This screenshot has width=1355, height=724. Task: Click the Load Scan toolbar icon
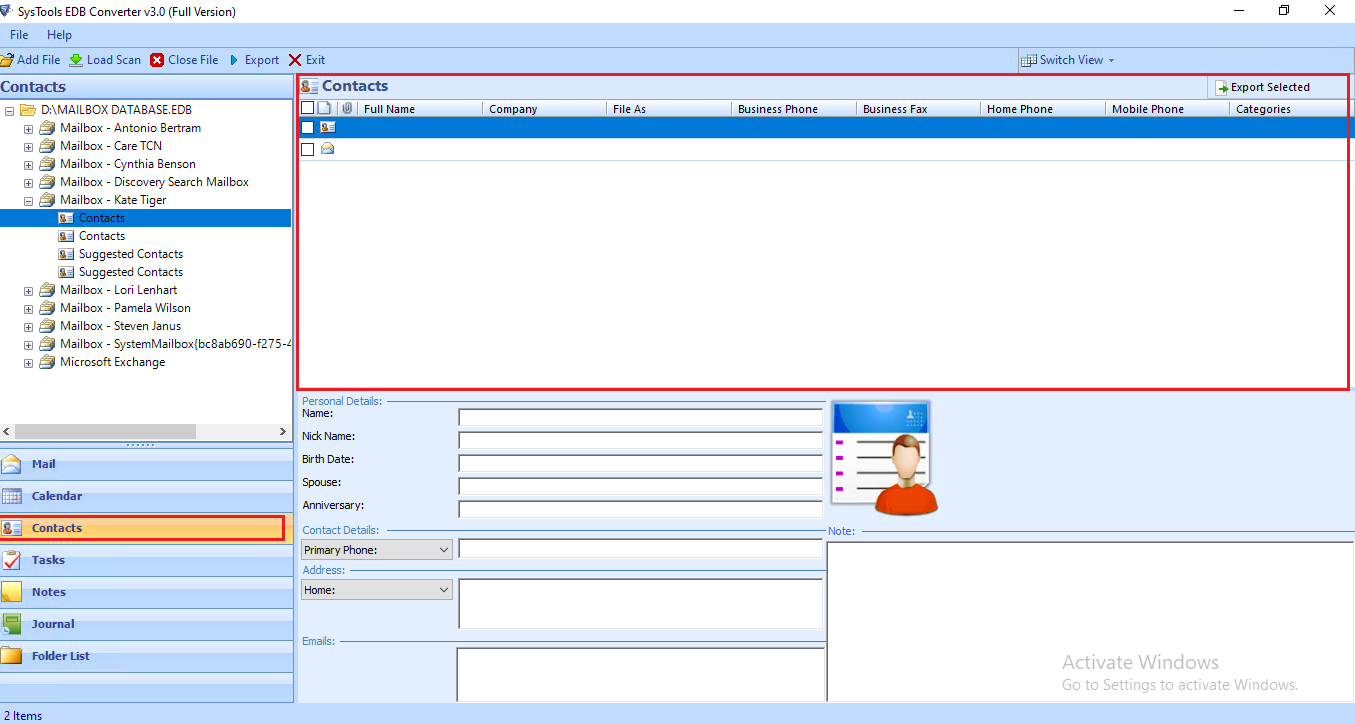pos(76,60)
